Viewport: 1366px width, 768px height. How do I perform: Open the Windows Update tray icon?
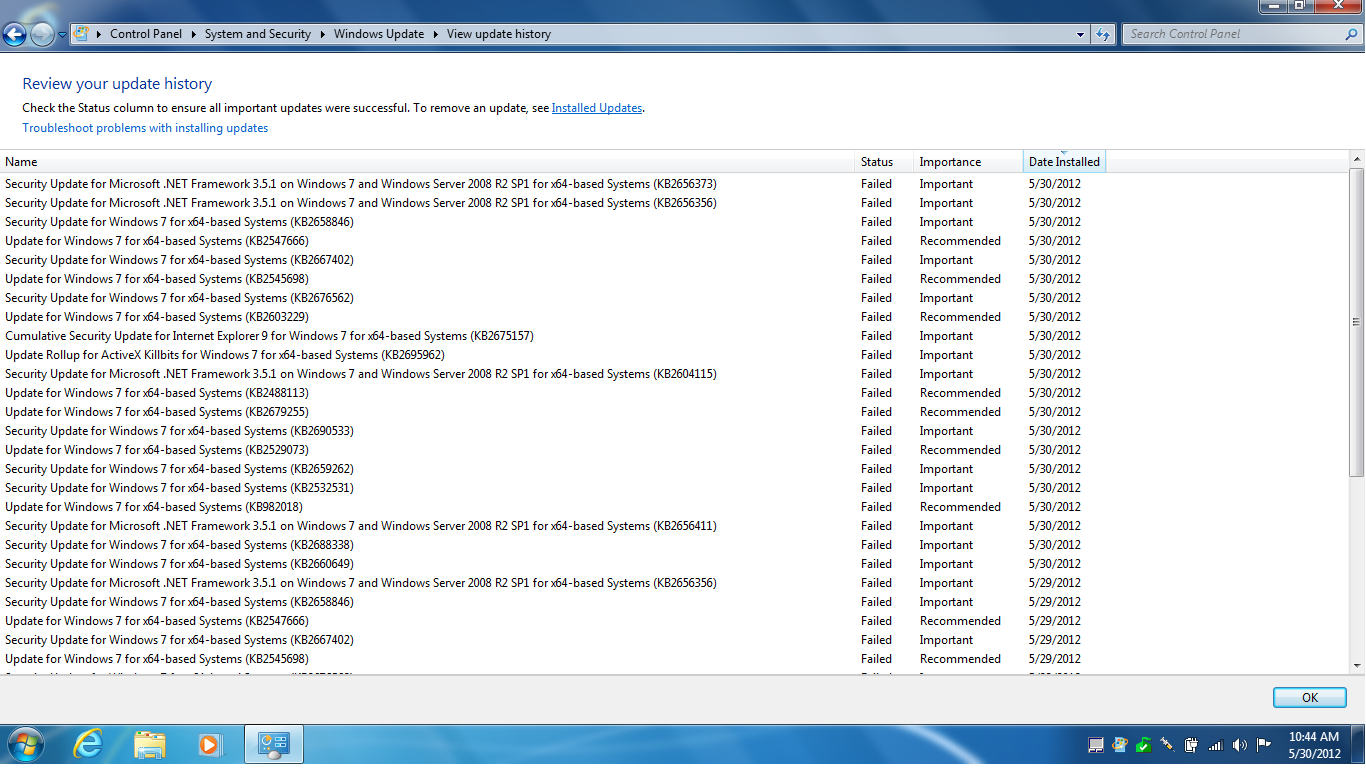1120,745
